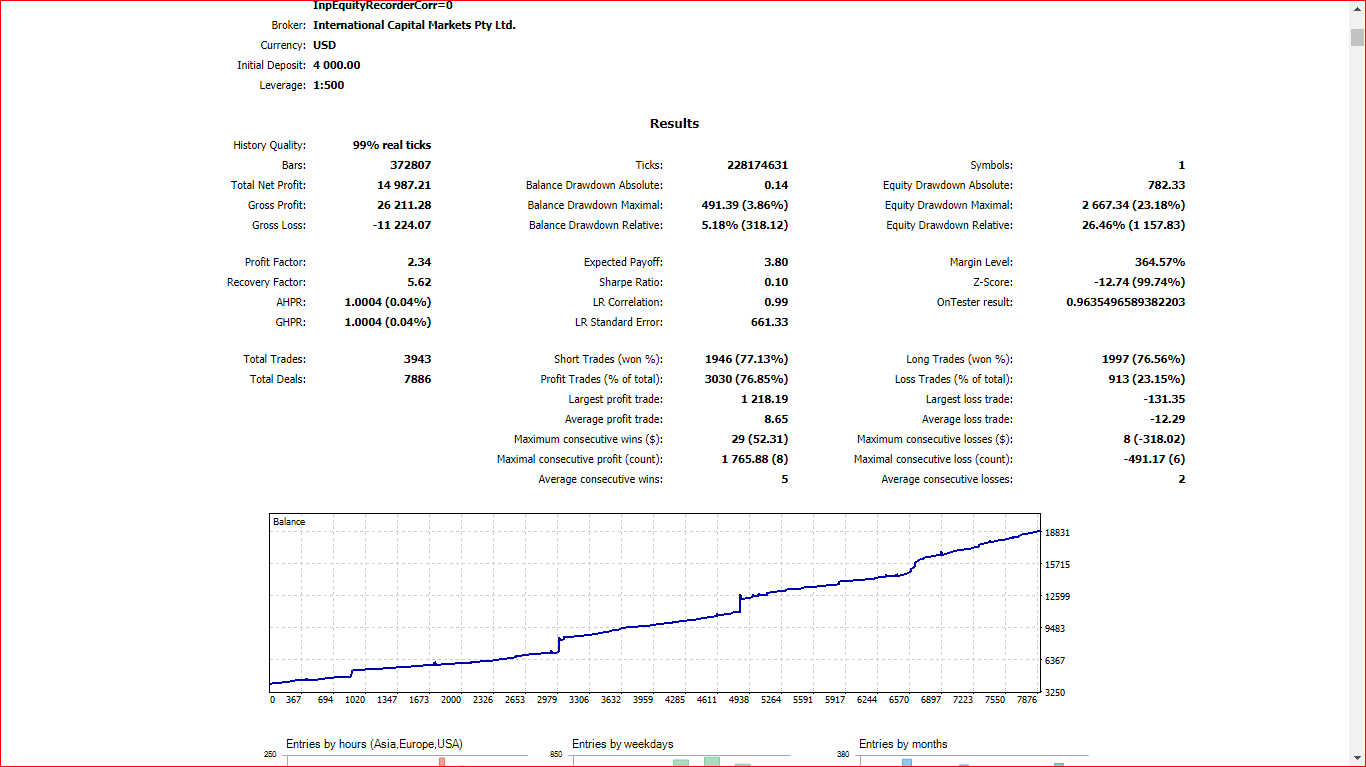Screen dimensions: 1366x767
Task: Click Recovery Factor value 5.62
Action: (x=419, y=282)
